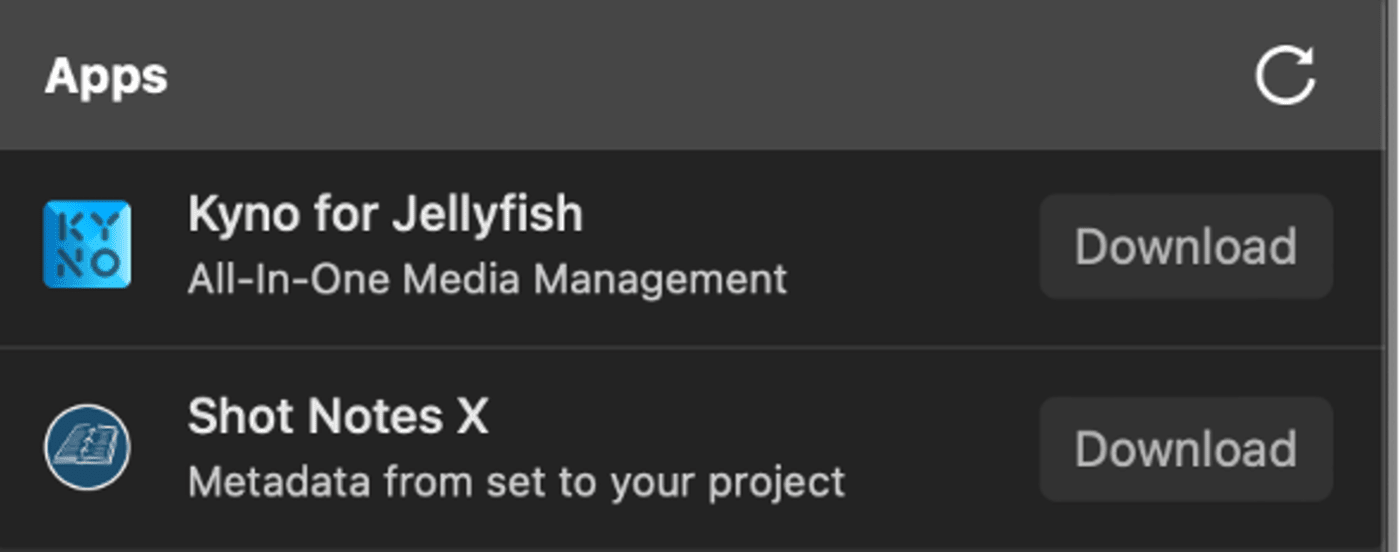The height and width of the screenshot is (552, 1400).
Task: Download Kyno for Jellyfish
Action: click(1186, 246)
